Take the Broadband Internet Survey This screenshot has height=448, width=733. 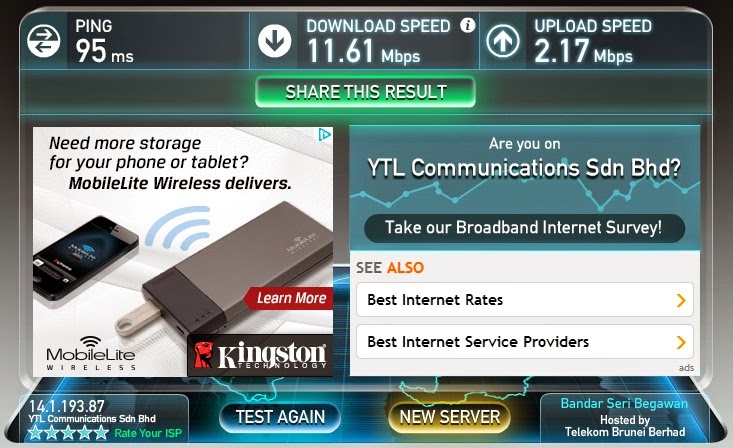tap(524, 228)
